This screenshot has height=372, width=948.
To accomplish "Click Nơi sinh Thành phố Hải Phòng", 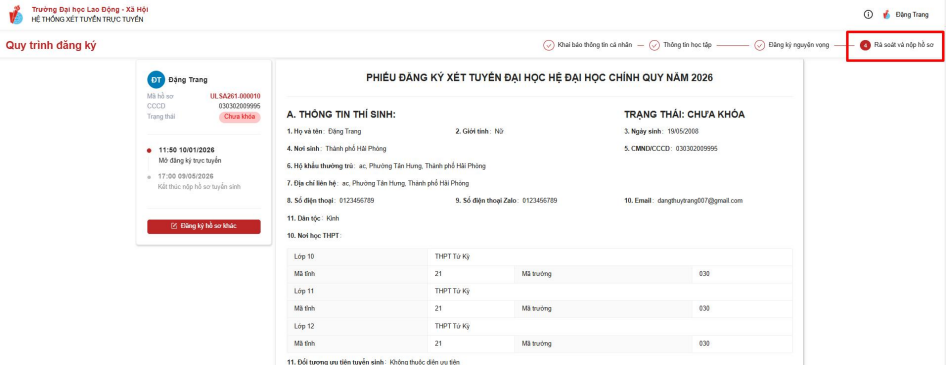I will click(356, 148).
